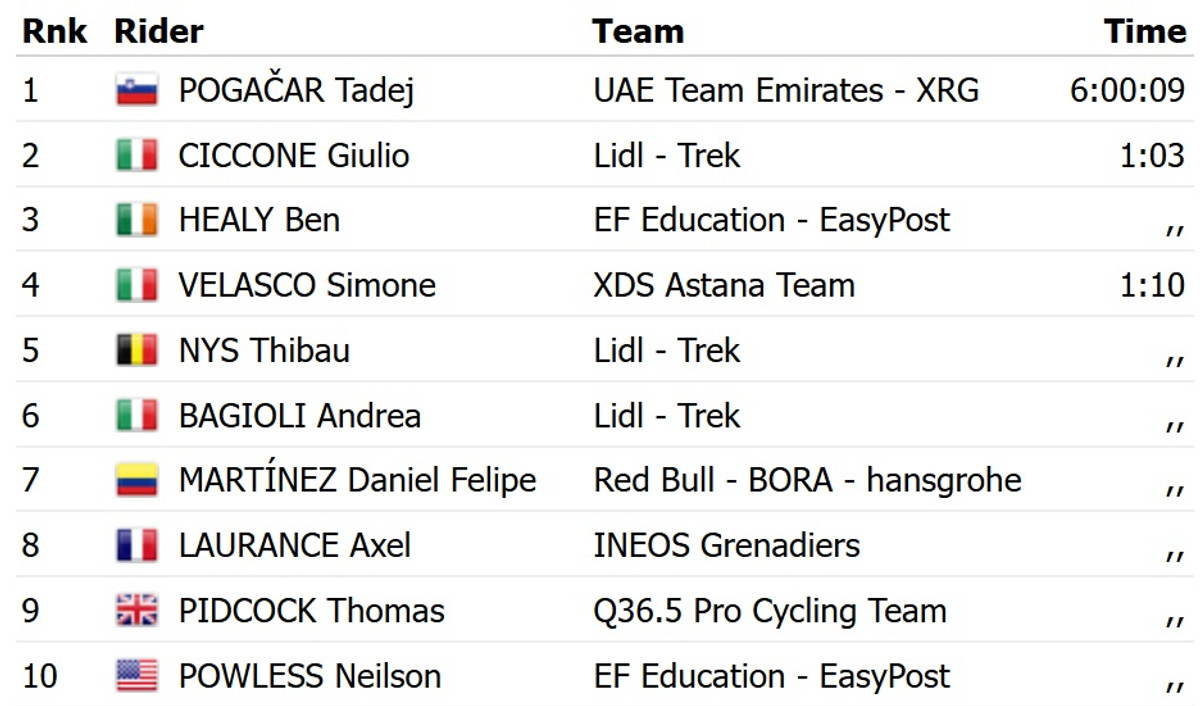
Task: Open VELASCO Simone rider page
Action: click(x=307, y=286)
